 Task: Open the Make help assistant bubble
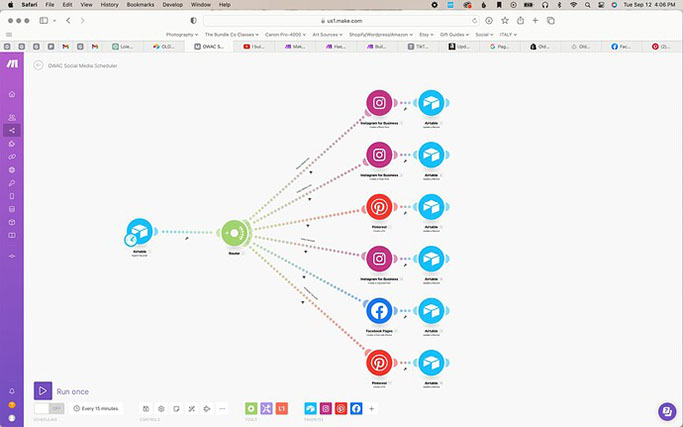coord(667,411)
